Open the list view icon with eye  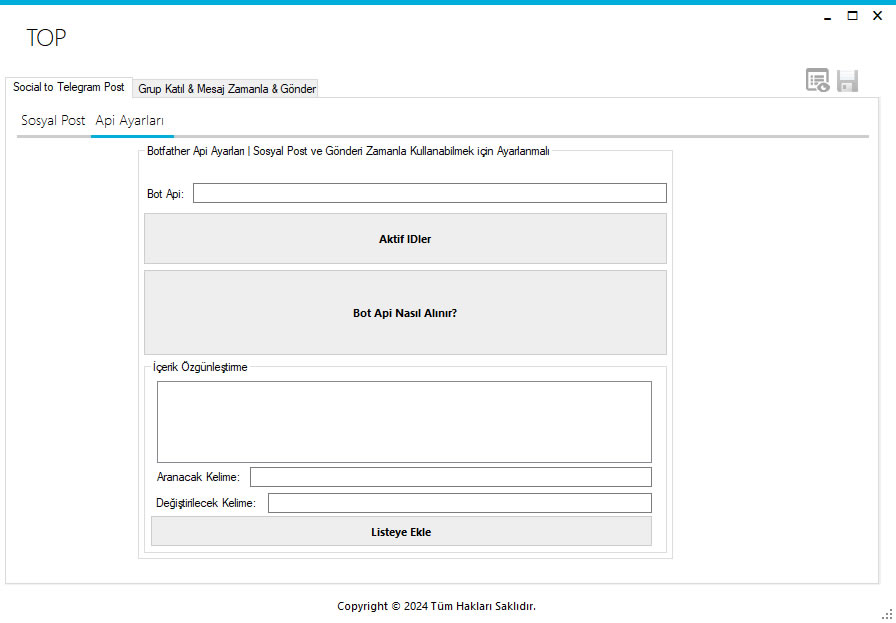pos(818,81)
